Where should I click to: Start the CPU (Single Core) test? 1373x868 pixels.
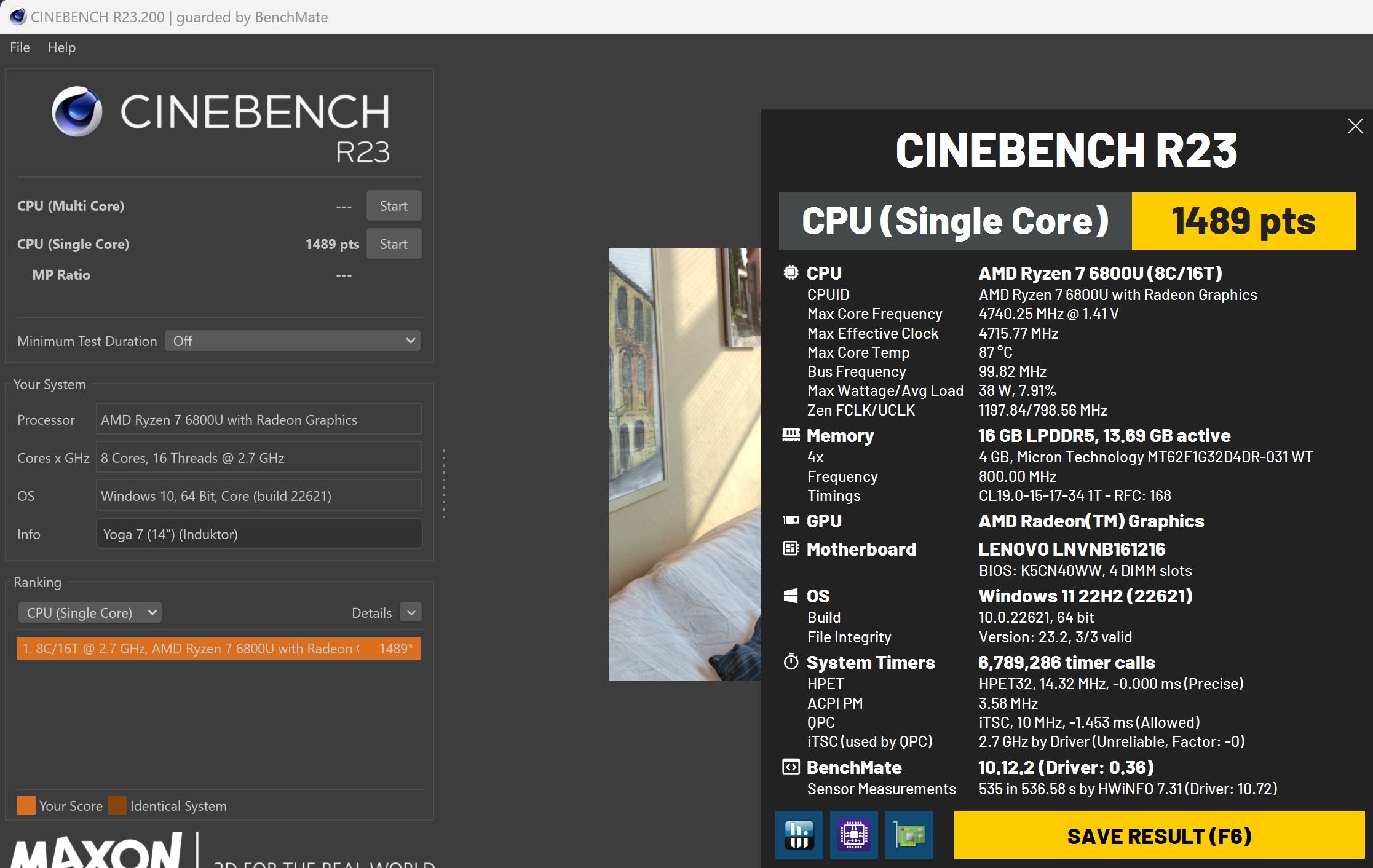click(x=394, y=244)
